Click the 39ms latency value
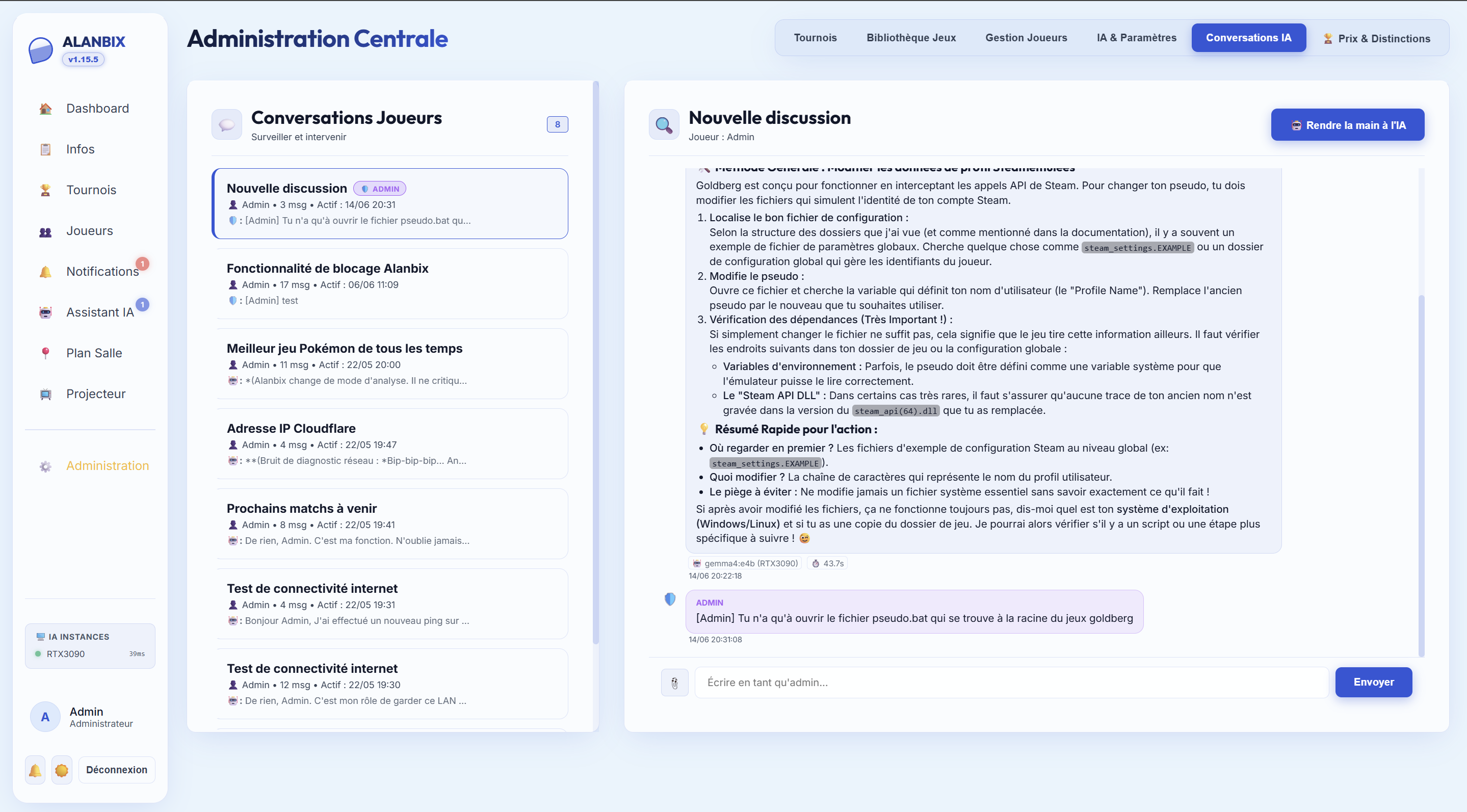This screenshot has height=812, width=1467. click(x=137, y=653)
